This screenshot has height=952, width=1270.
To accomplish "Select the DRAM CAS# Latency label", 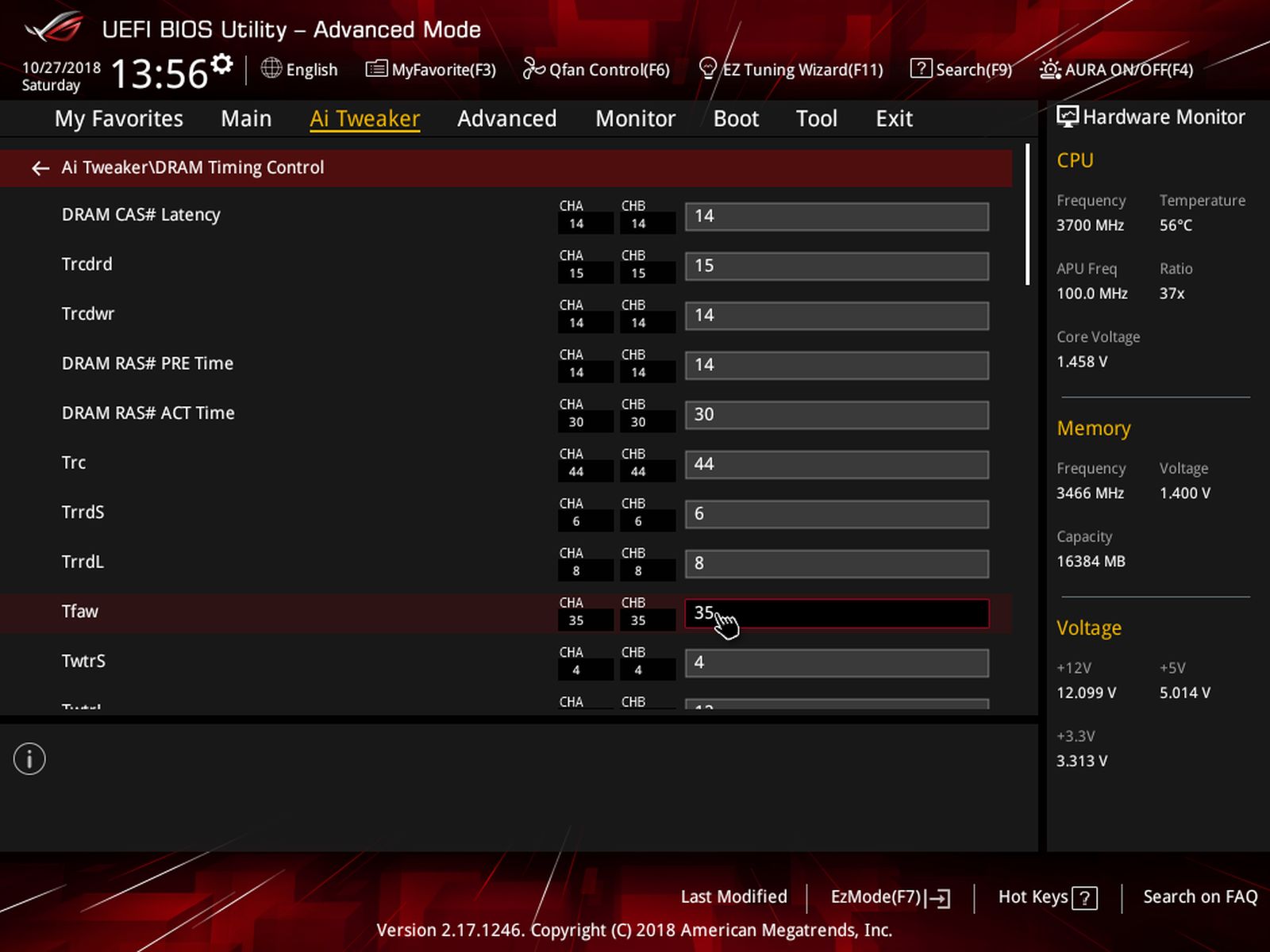I will point(141,215).
